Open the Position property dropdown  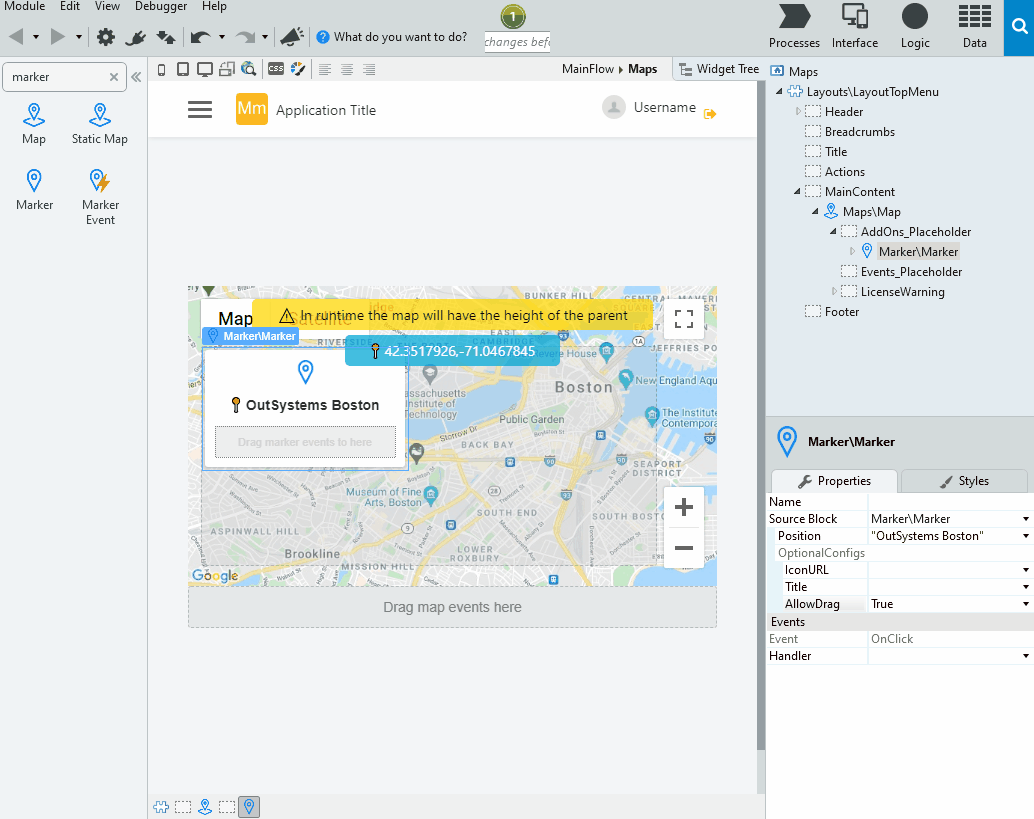(1025, 536)
